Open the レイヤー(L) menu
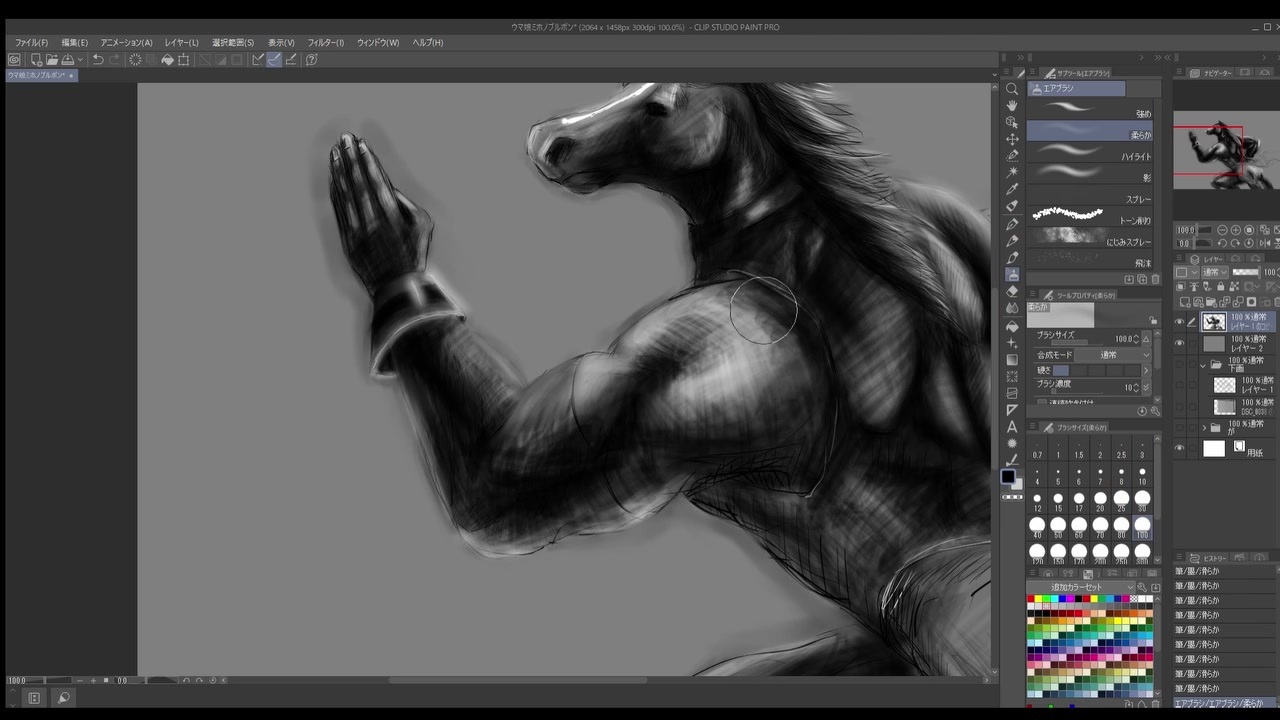This screenshot has height=720, width=1280. pos(181,43)
